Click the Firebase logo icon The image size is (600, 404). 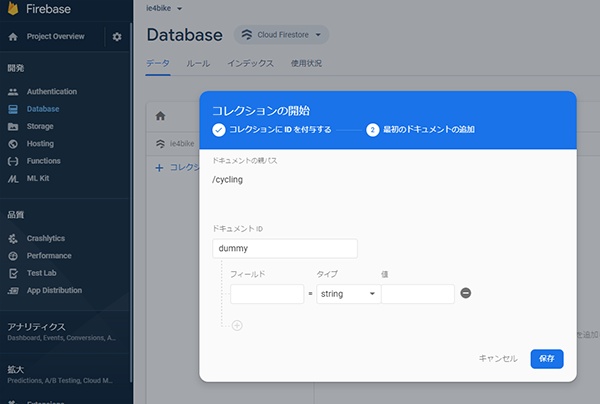tap(13, 8)
